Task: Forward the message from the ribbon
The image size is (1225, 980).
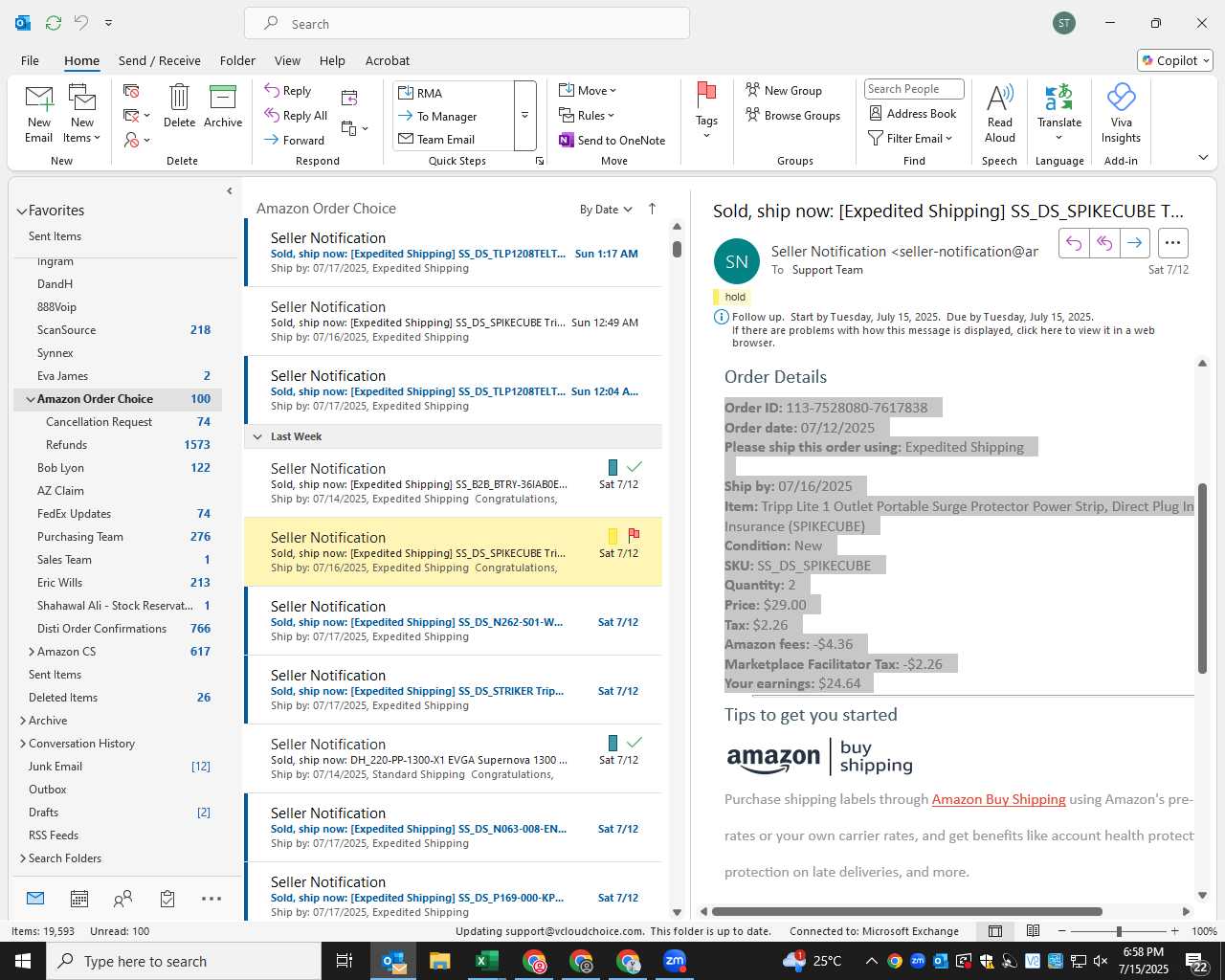Action: tap(295, 140)
